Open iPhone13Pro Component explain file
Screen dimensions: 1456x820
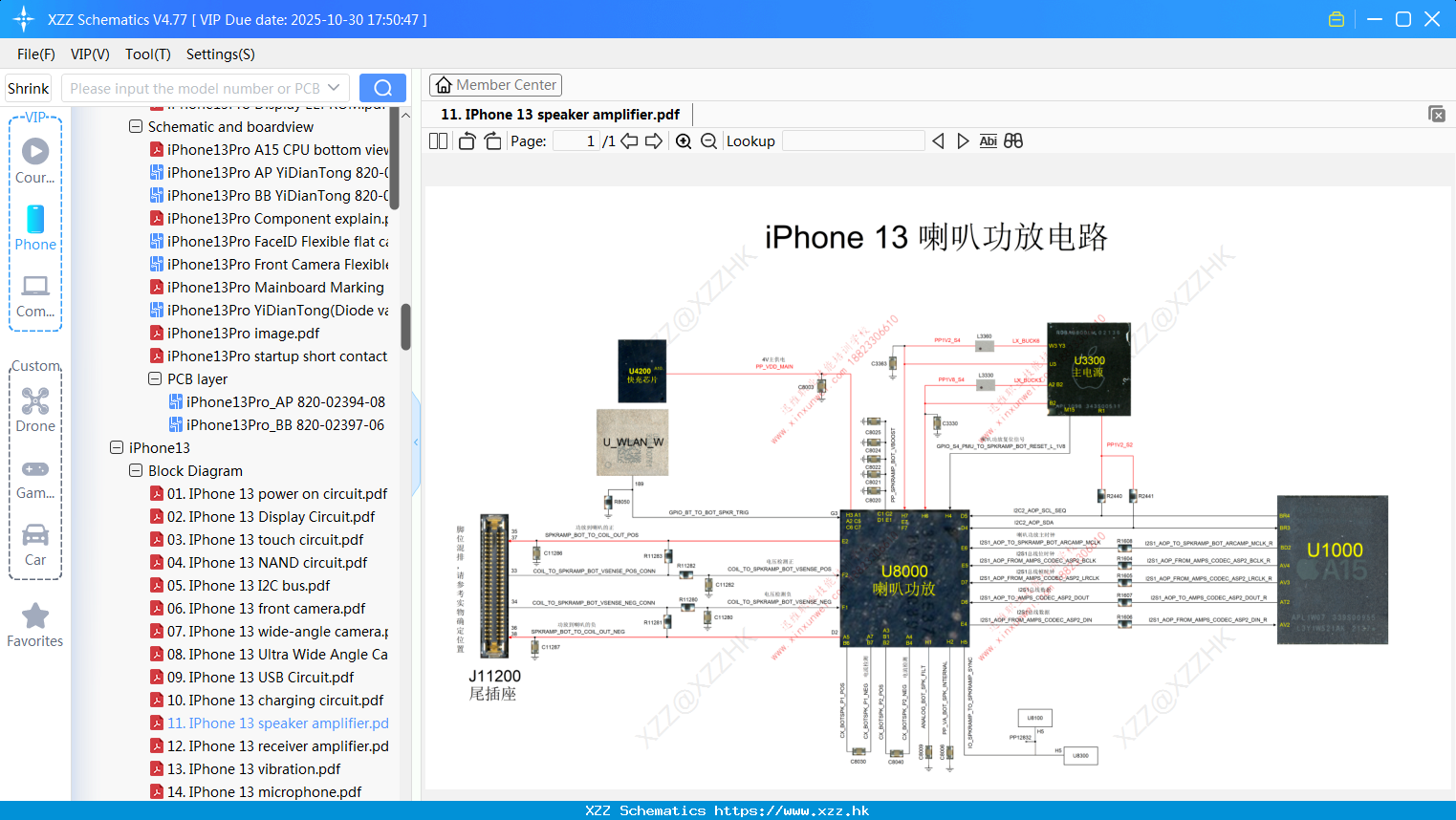269,218
